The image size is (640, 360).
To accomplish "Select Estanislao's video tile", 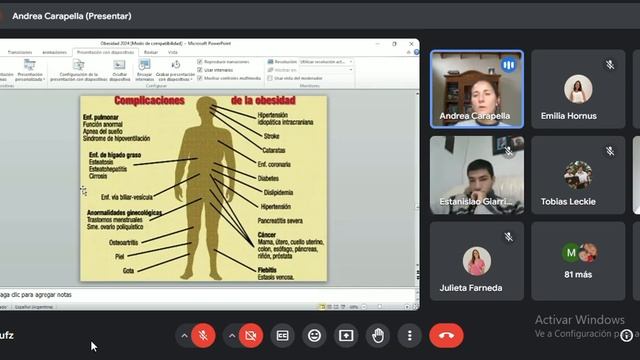I will click(477, 175).
